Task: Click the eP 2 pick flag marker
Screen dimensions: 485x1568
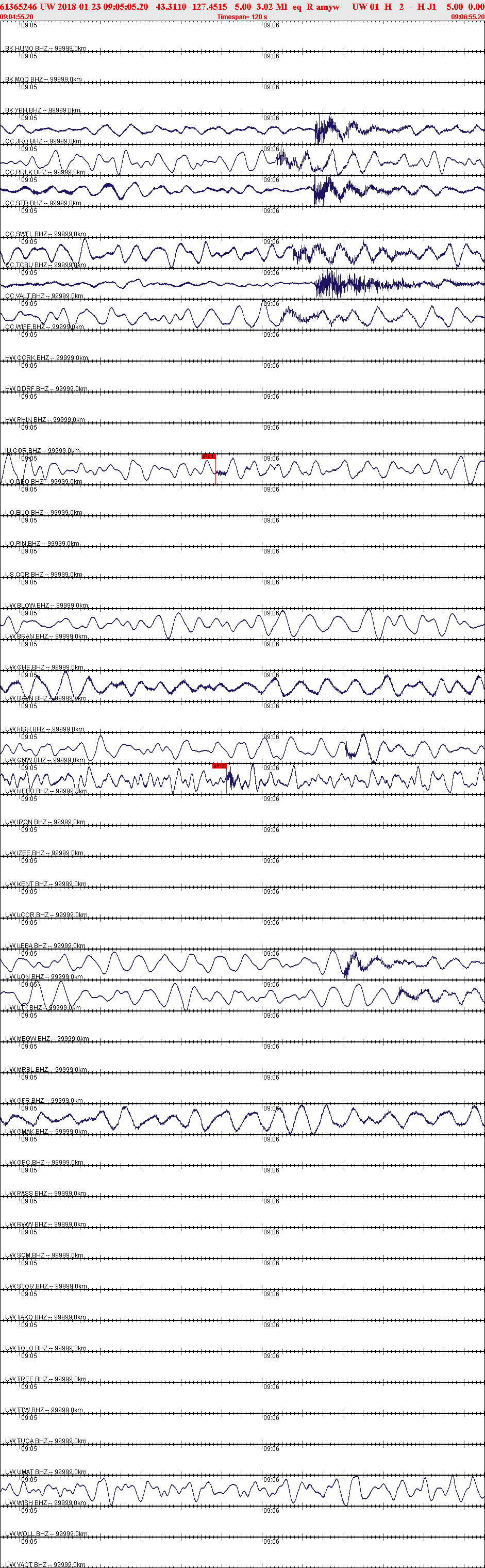Action: (219, 766)
